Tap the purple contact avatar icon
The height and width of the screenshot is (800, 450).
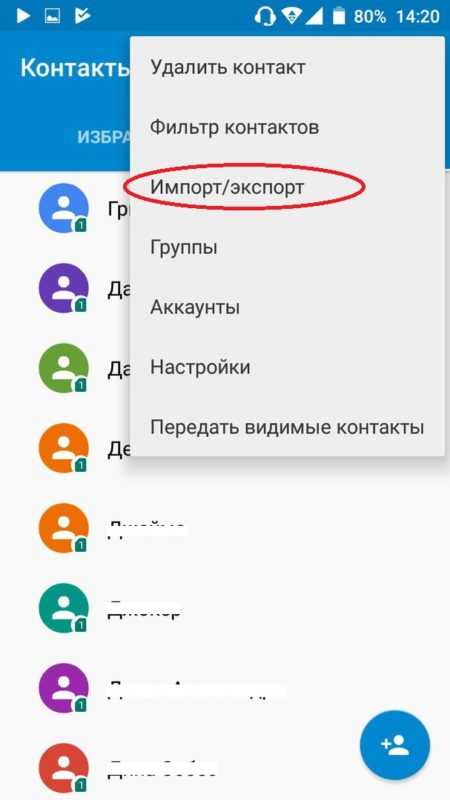click(63, 288)
